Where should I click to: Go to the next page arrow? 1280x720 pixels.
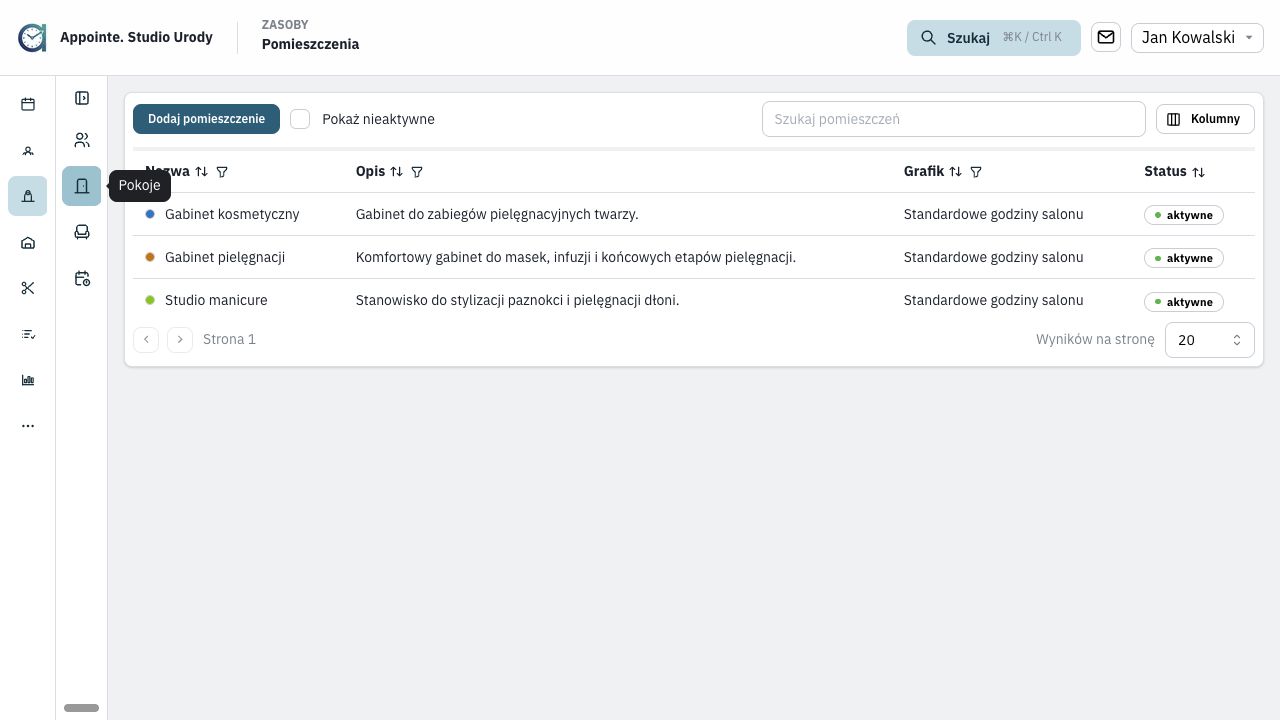coord(180,340)
